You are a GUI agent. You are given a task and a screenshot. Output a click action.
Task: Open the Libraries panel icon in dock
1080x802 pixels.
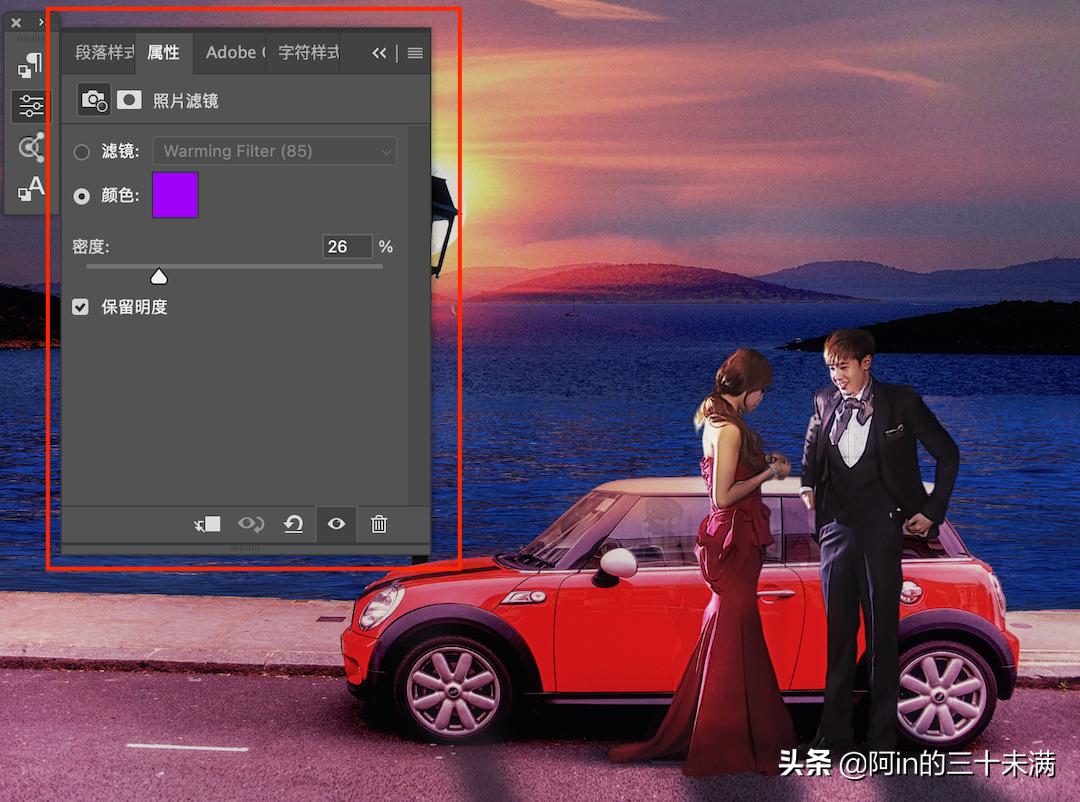pyautogui.click(x=30, y=147)
